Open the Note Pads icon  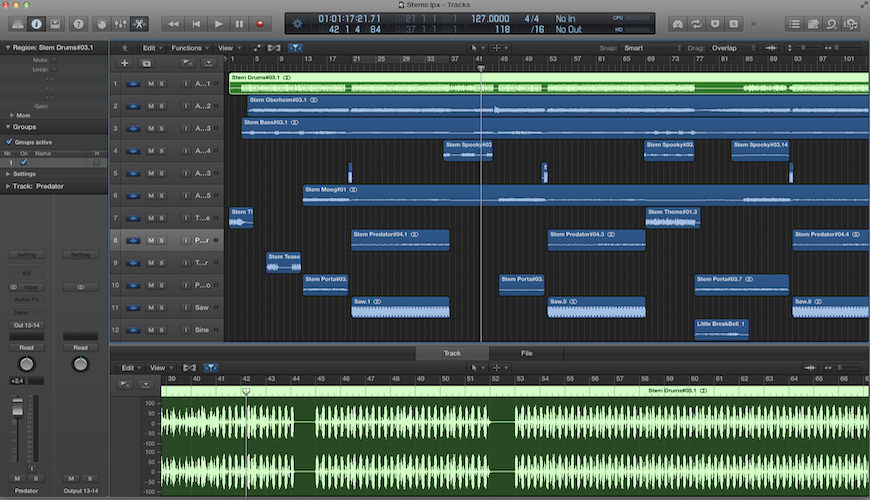pyautogui.click(x=813, y=24)
